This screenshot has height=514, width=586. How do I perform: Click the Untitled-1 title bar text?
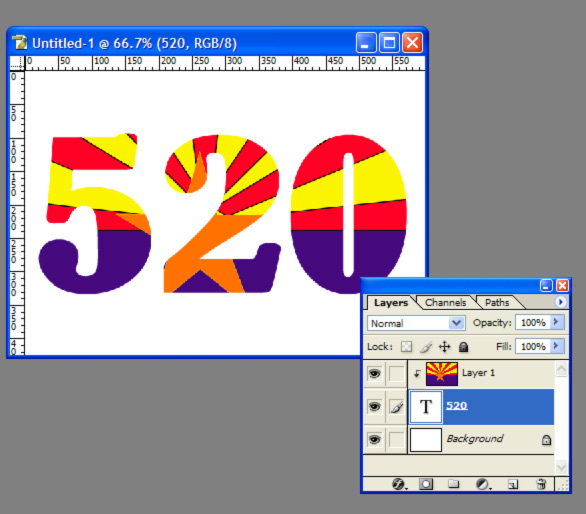135,43
